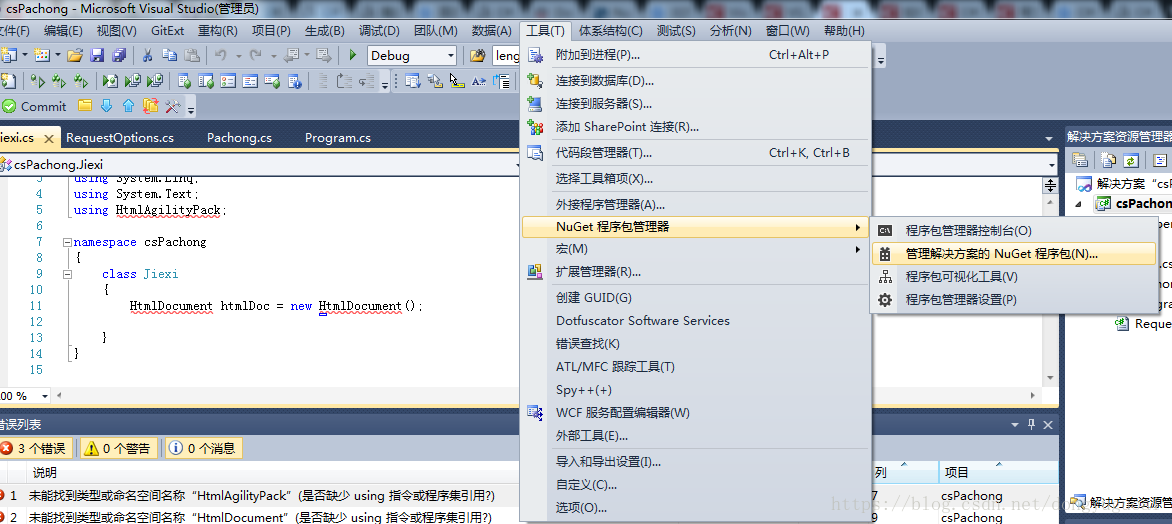Click the find text input box

coord(507,55)
